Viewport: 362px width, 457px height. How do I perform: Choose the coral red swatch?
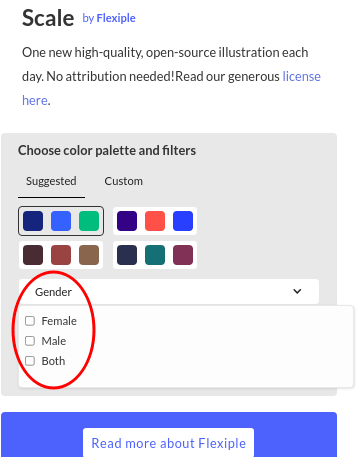pyautogui.click(x=155, y=221)
